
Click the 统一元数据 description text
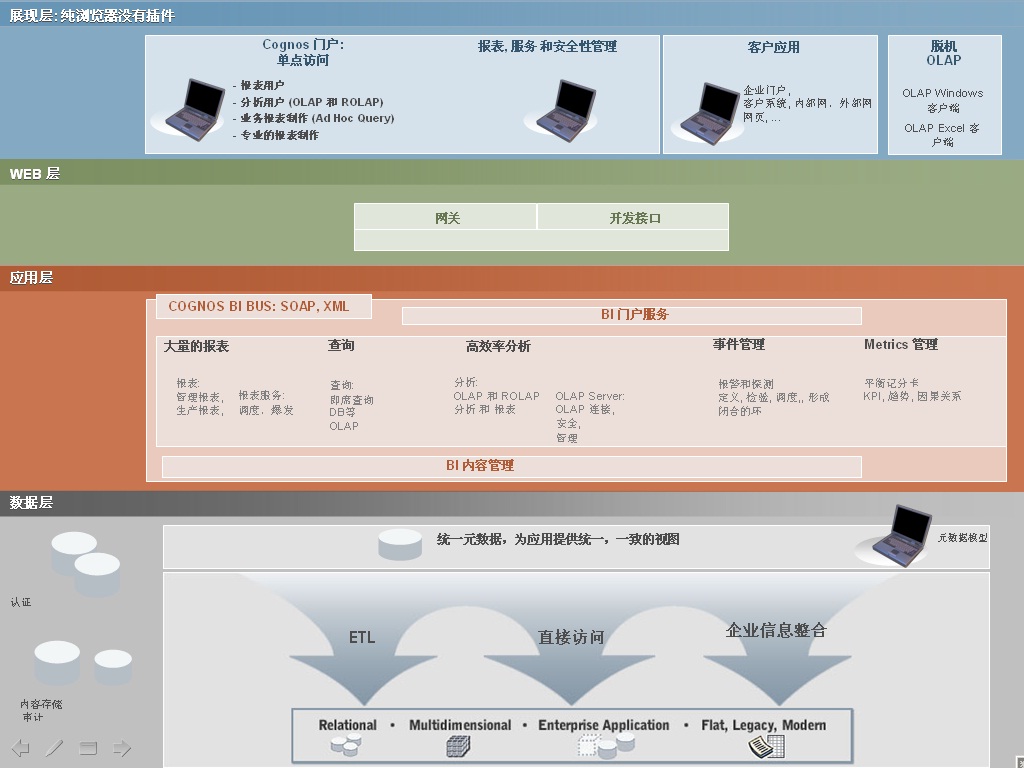coord(558,539)
